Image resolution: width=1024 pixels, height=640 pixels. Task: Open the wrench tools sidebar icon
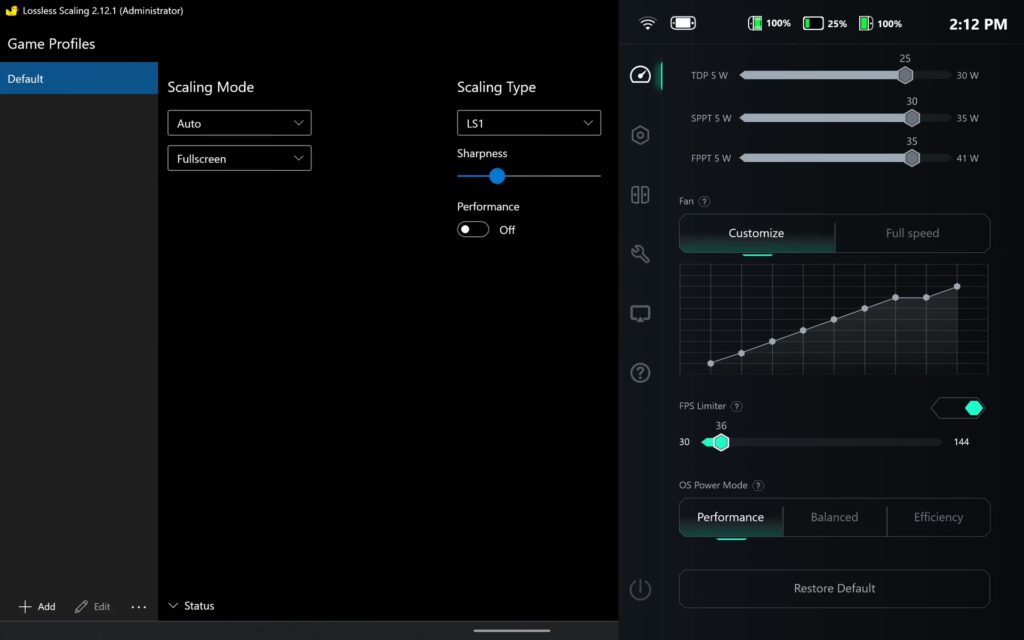point(640,253)
